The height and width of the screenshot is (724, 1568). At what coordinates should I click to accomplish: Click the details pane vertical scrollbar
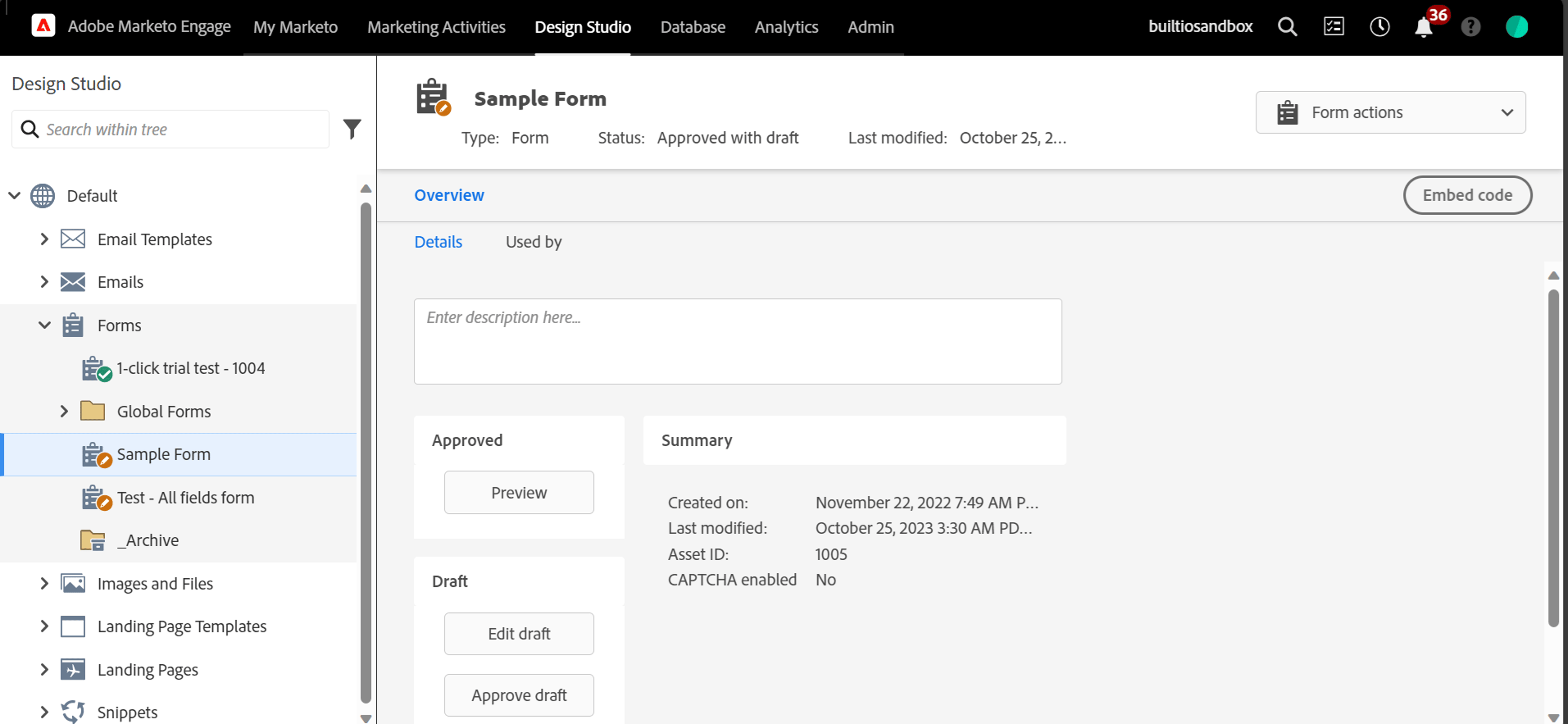(1553, 458)
